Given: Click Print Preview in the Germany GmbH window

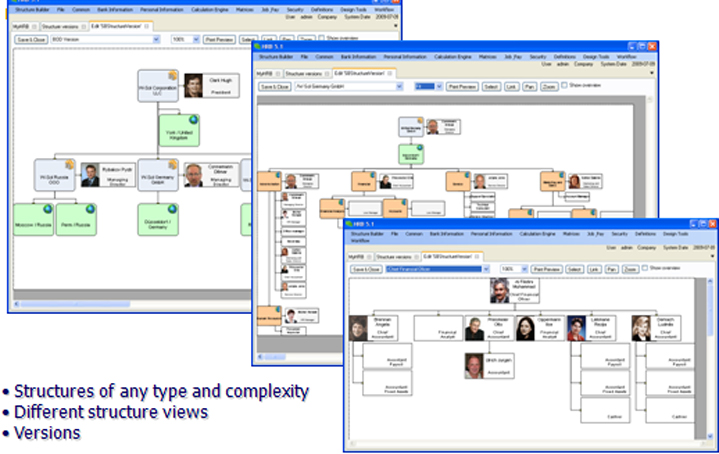Looking at the screenshot, I should pos(462,87).
